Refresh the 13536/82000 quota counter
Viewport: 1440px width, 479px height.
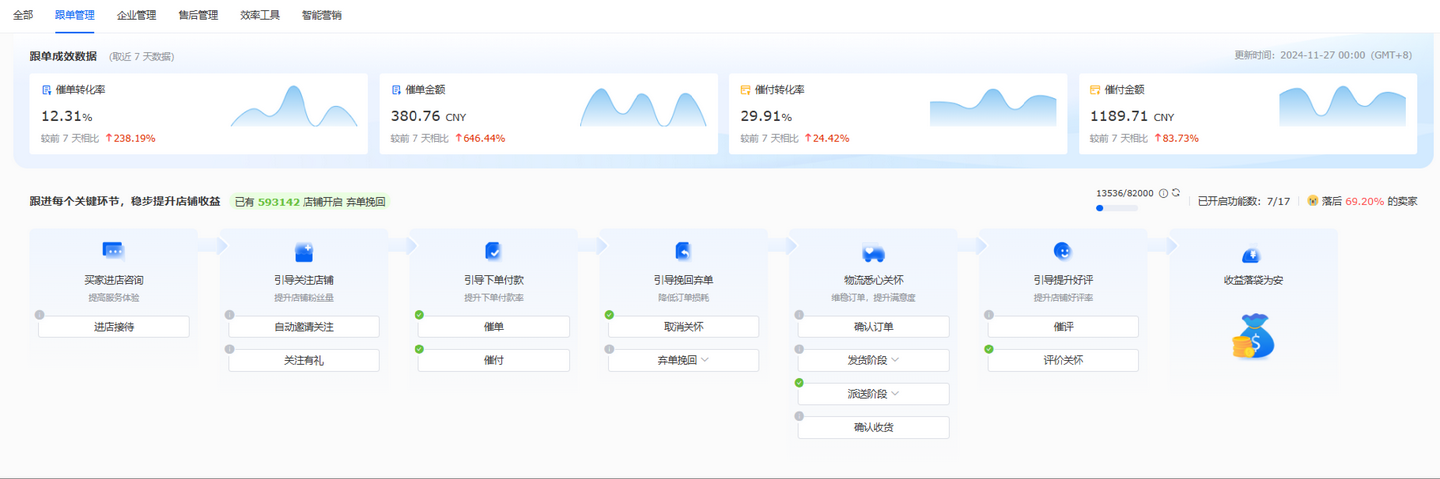[1176, 193]
